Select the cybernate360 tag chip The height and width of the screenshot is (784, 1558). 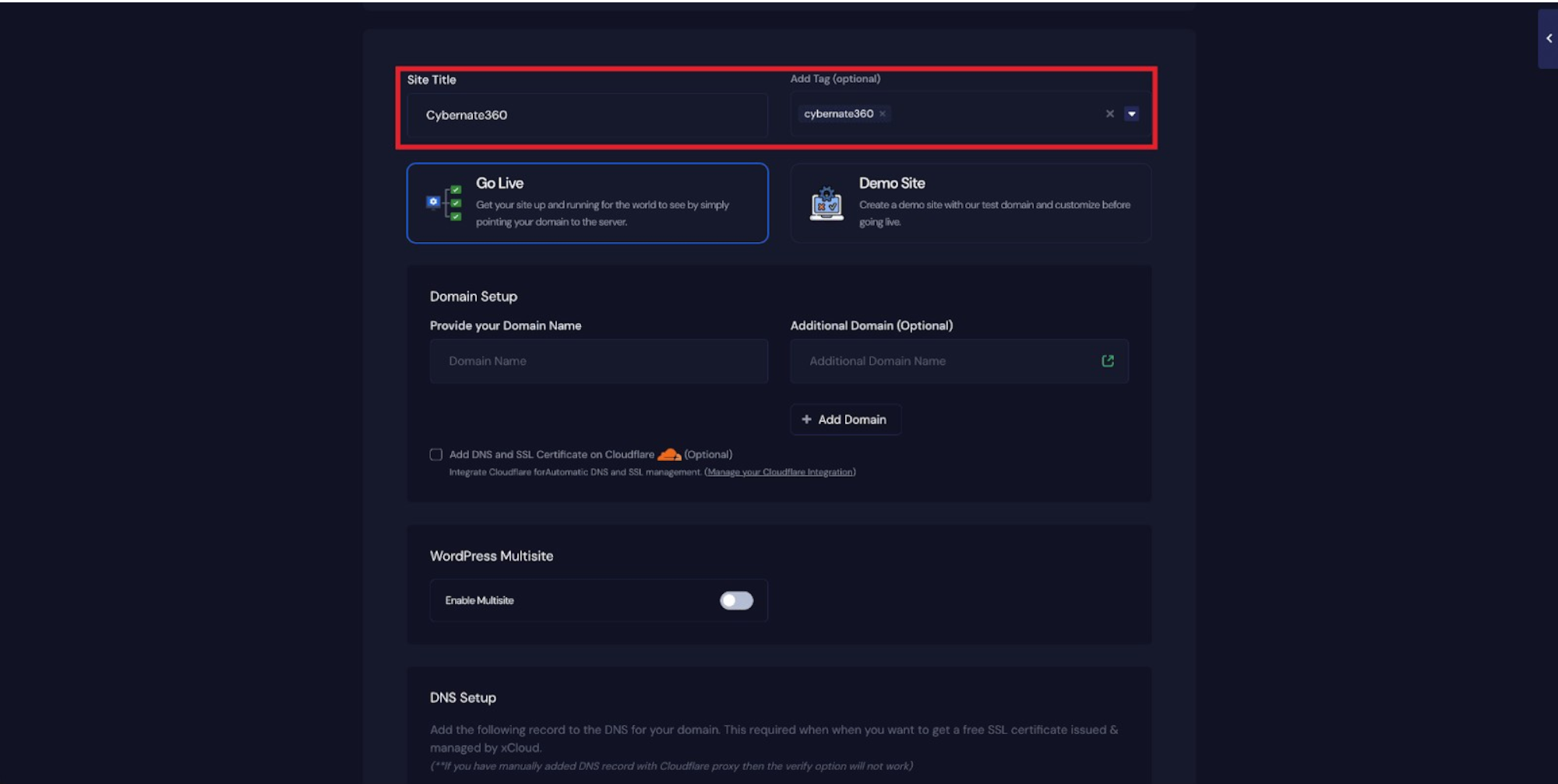click(x=839, y=114)
